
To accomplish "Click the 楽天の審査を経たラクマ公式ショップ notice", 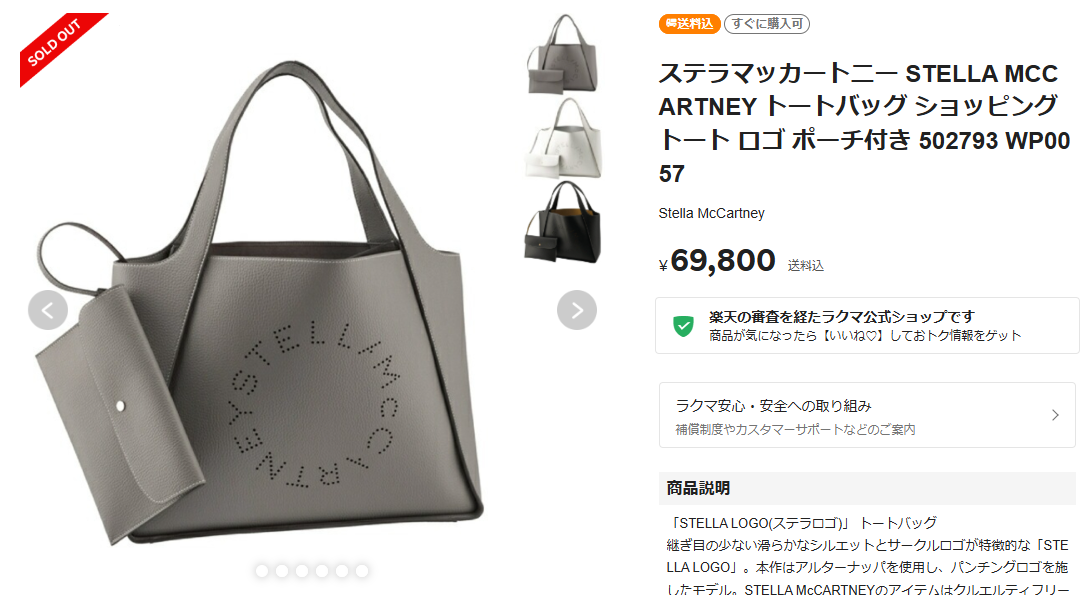I will pos(867,325).
